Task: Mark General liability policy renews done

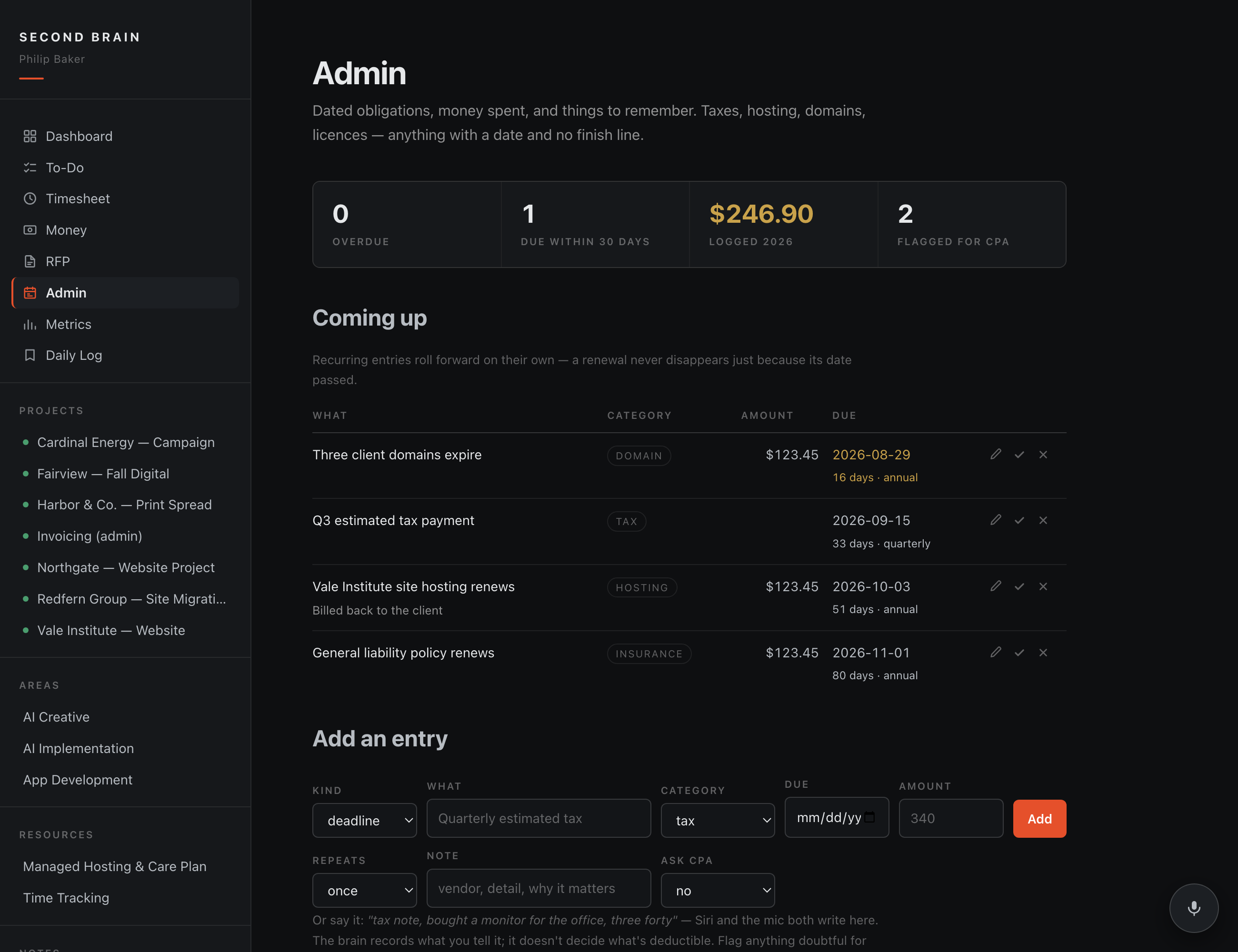Action: [x=1019, y=653]
